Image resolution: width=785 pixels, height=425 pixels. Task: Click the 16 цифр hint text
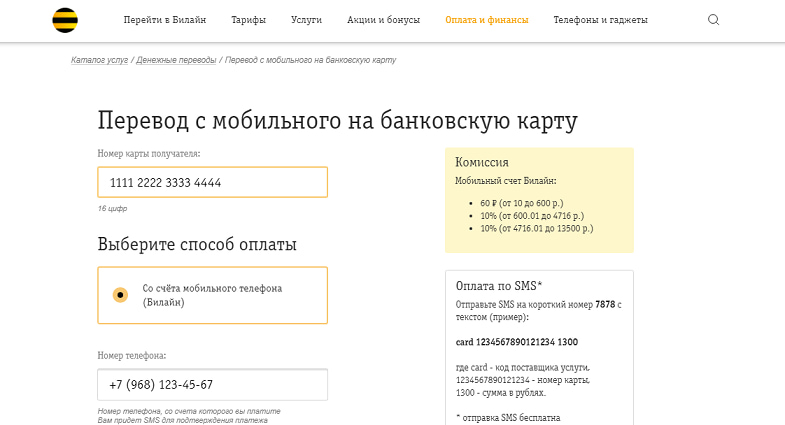coord(112,208)
